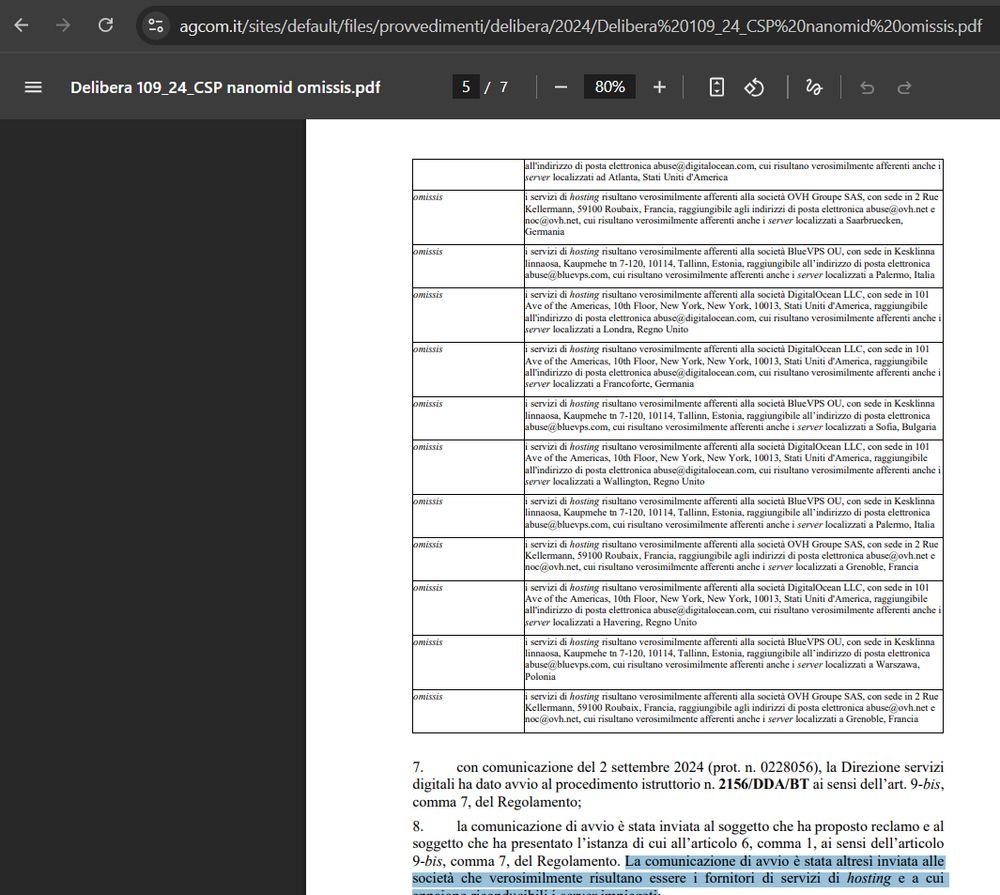Enable the draw annotation tool
Image resolution: width=1000 pixels, height=895 pixels.
[813, 87]
